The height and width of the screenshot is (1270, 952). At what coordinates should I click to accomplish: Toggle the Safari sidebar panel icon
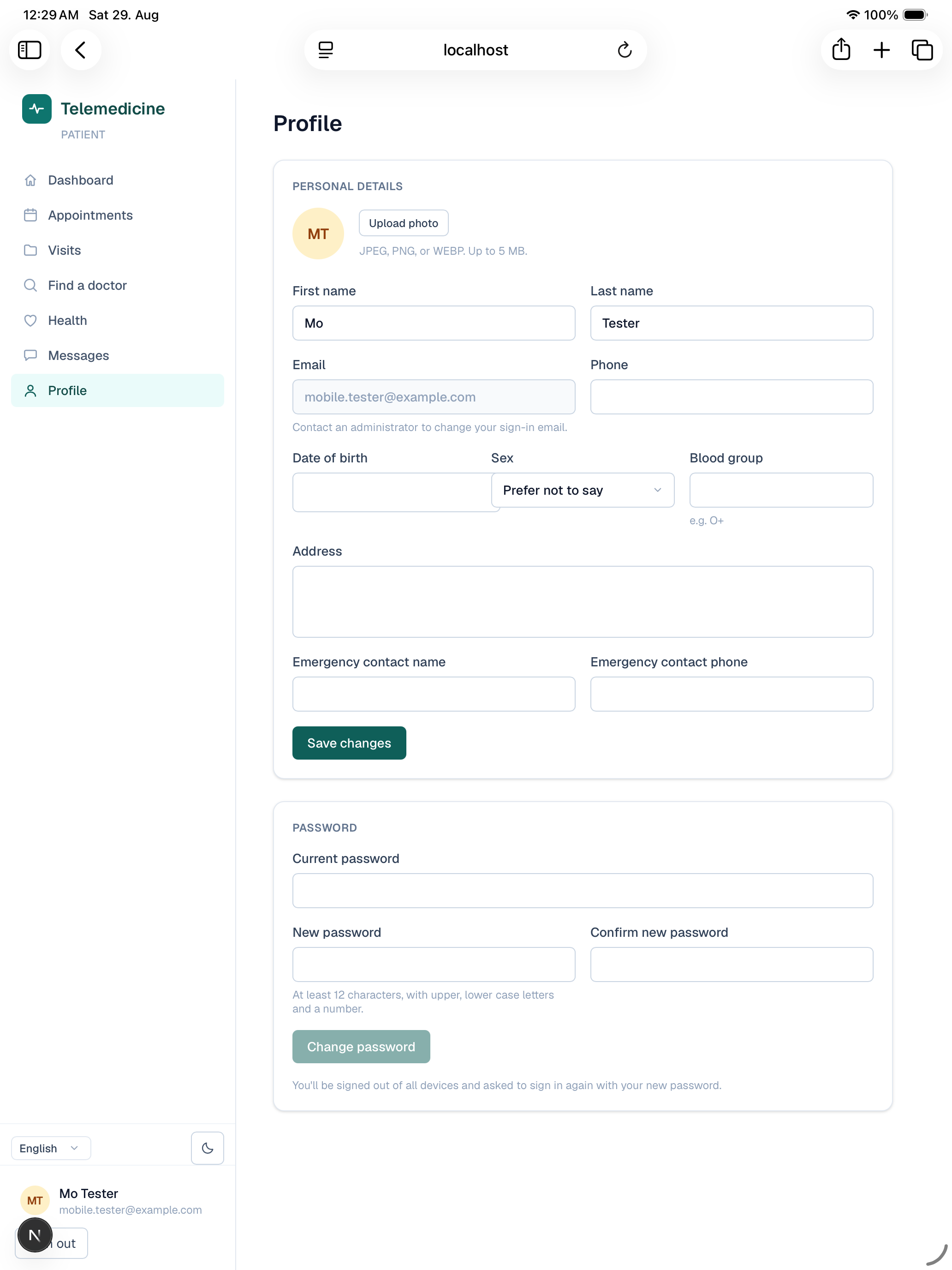(x=29, y=50)
